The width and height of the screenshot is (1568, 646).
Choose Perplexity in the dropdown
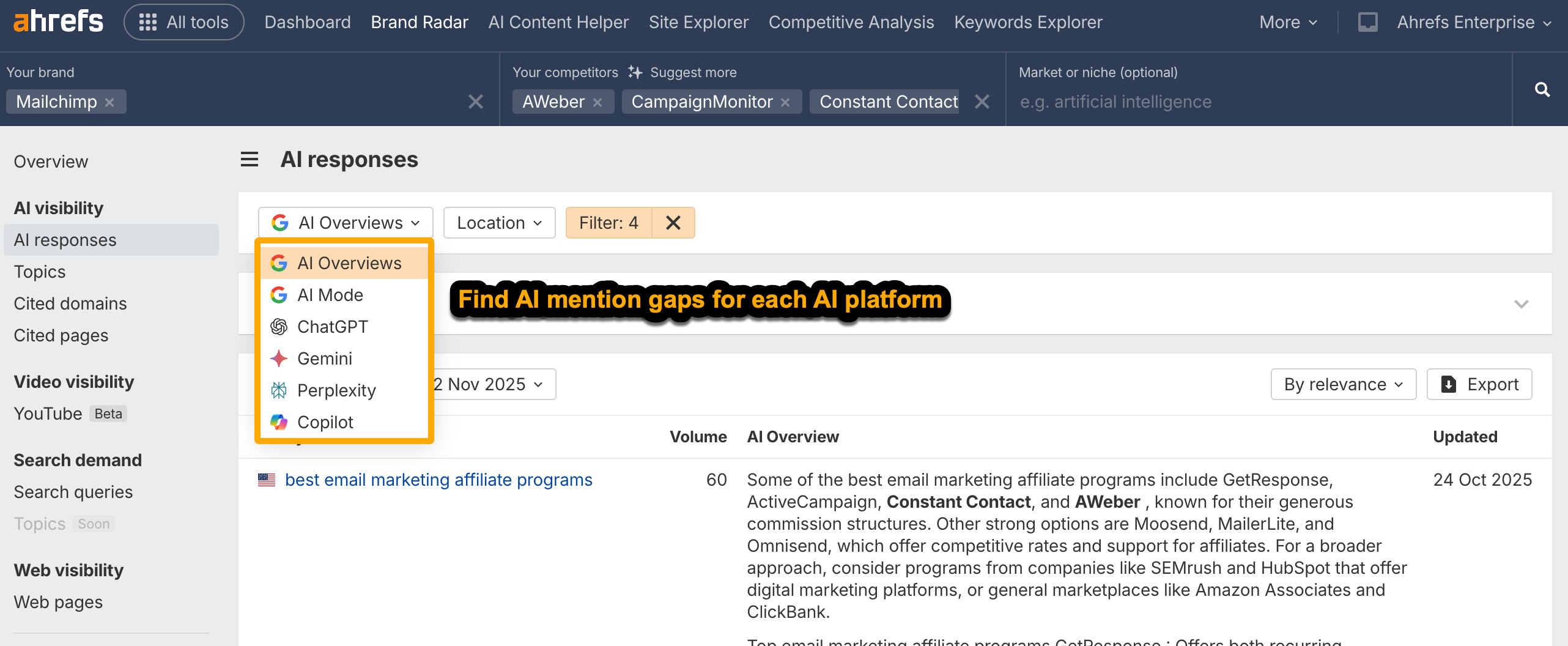point(336,390)
